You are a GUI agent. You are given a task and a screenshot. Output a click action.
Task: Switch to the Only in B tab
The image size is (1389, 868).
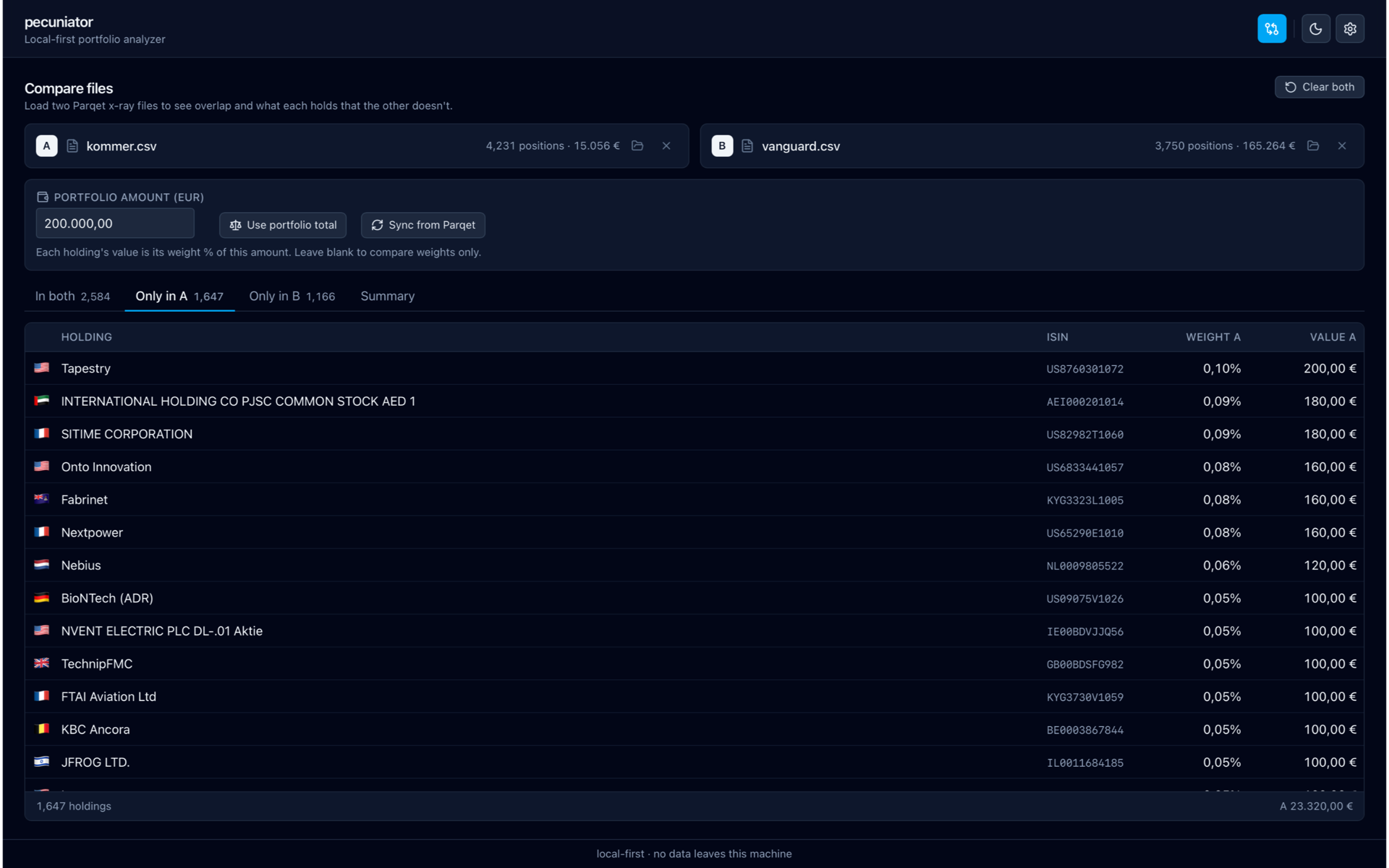pos(292,296)
